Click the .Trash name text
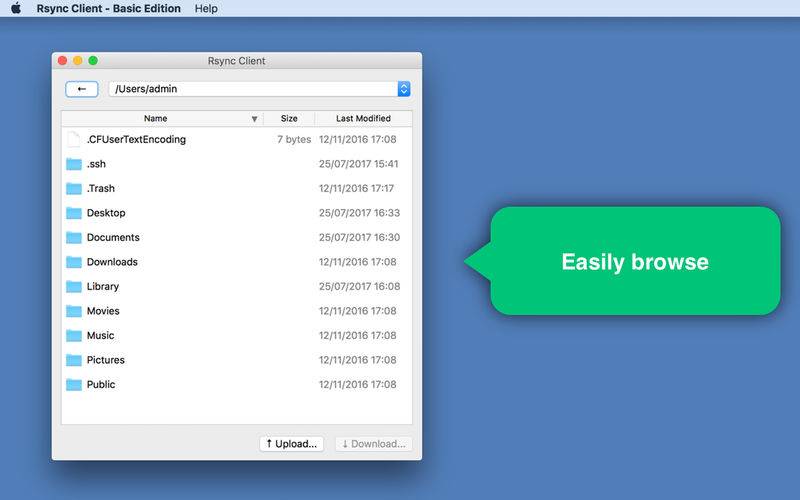 [x=101, y=188]
